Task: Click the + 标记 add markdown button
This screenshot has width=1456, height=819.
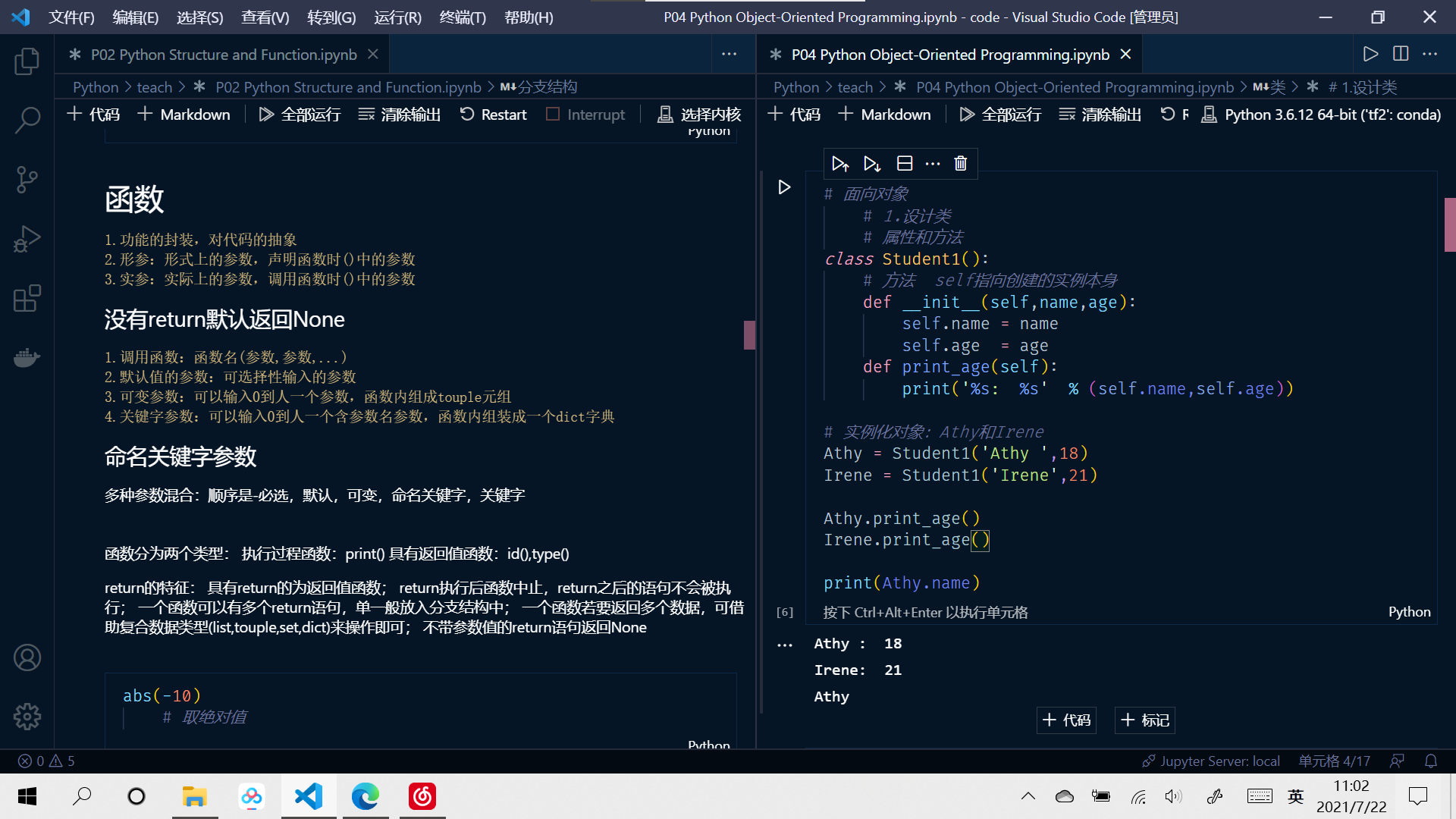Action: pos(1145,720)
